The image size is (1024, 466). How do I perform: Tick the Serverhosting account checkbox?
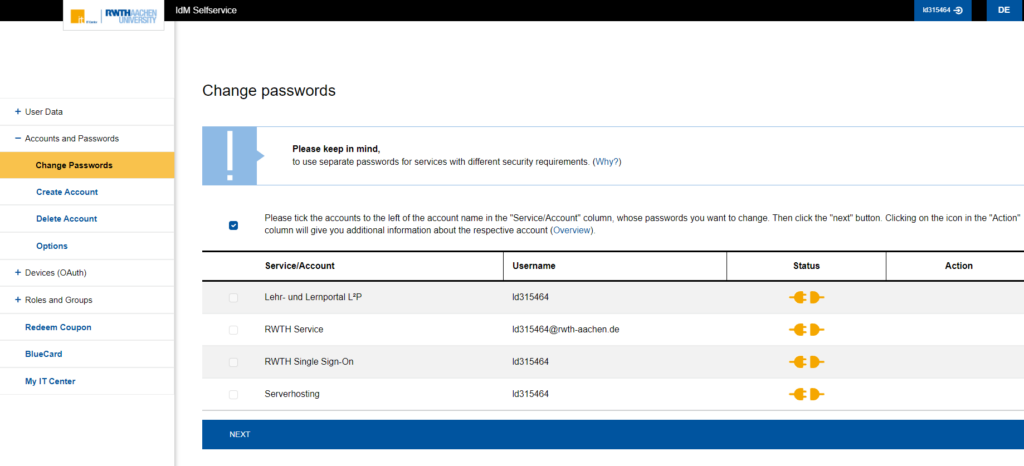[x=234, y=395]
